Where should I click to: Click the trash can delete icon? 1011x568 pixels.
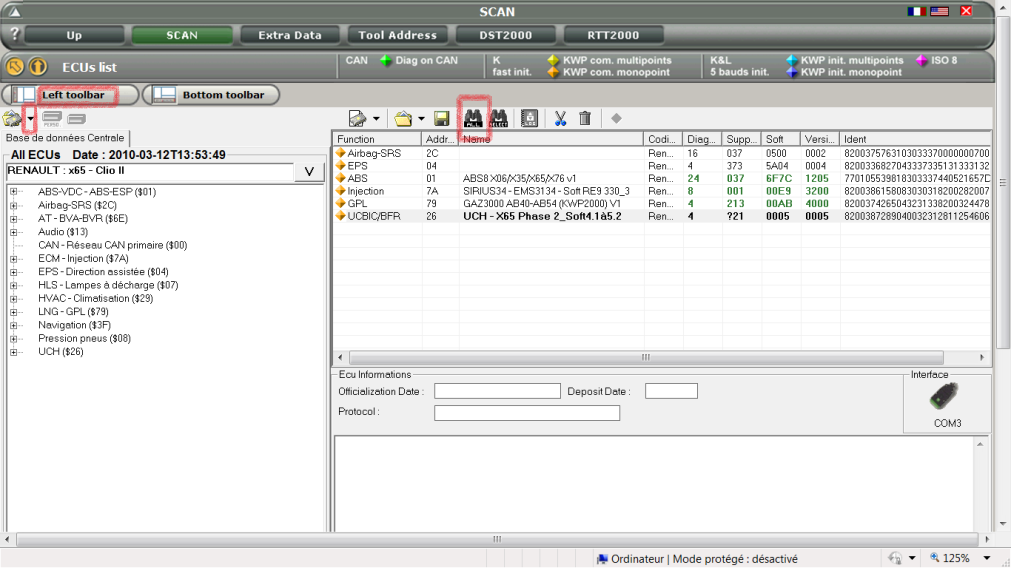point(585,118)
